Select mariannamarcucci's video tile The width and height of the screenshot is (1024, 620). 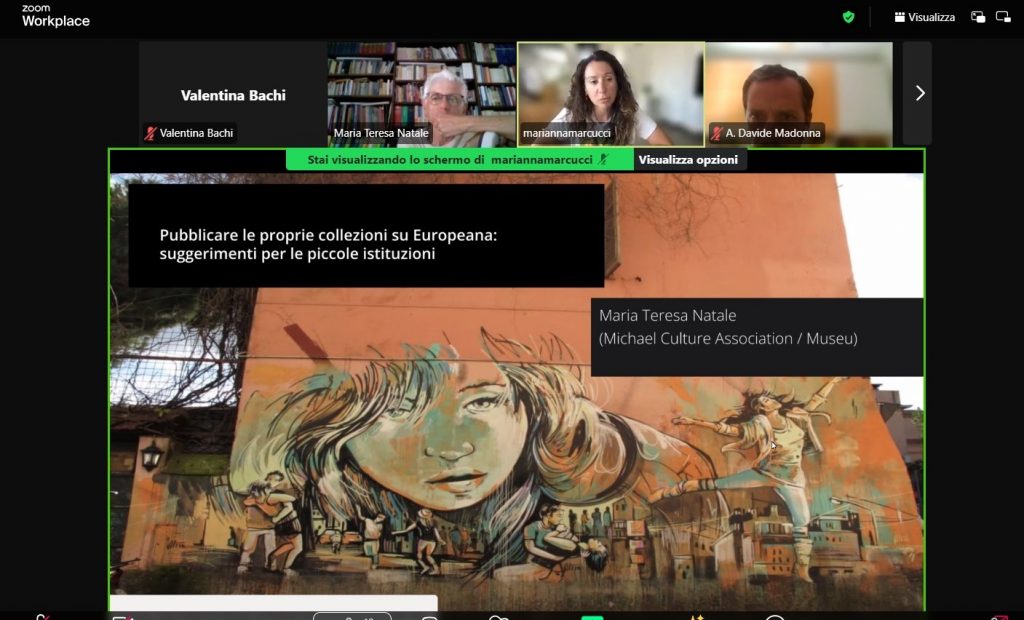pos(611,93)
